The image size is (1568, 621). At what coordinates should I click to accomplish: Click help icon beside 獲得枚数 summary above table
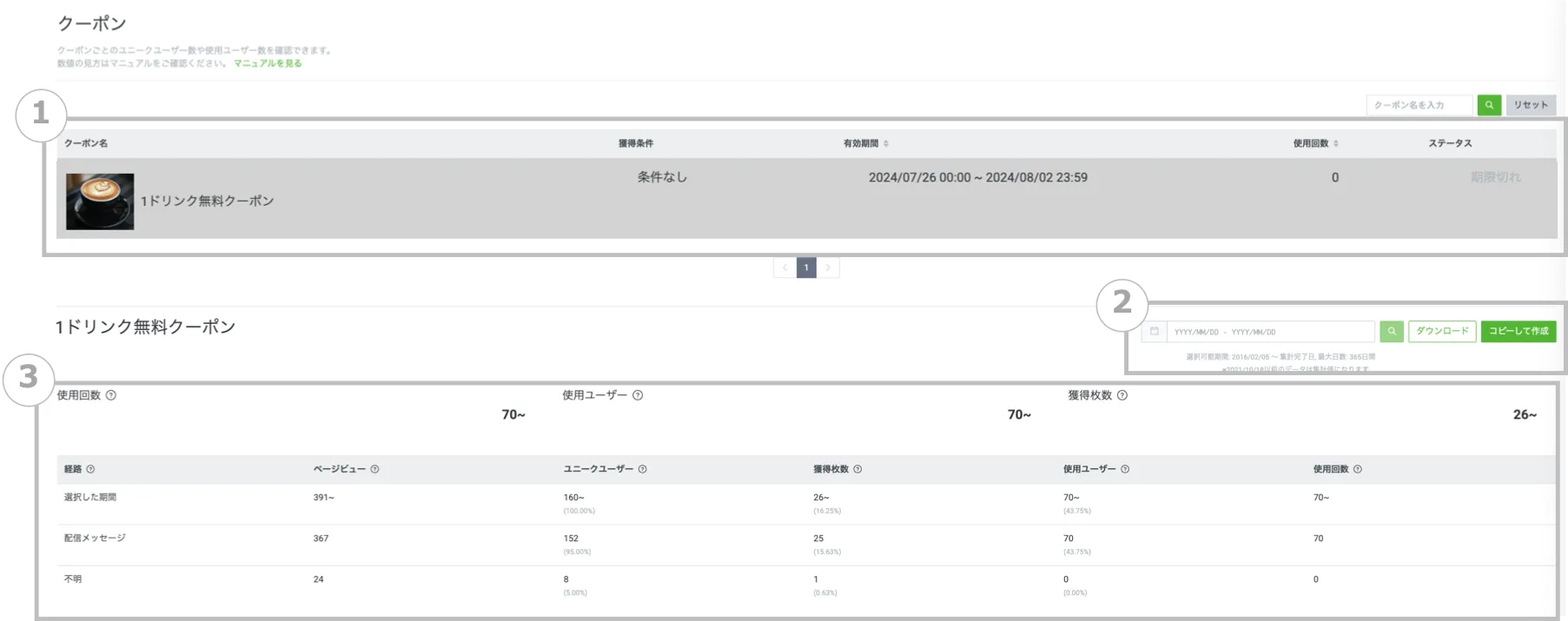pos(1122,395)
